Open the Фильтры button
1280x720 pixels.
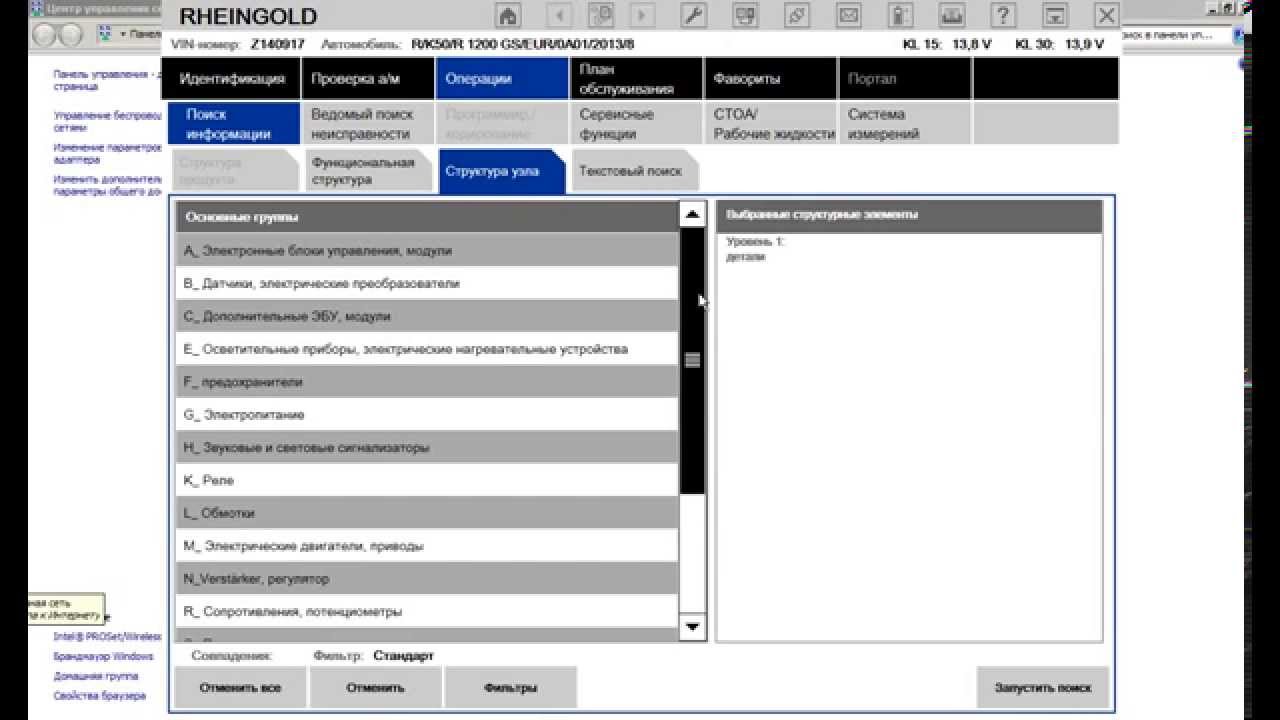[510, 687]
